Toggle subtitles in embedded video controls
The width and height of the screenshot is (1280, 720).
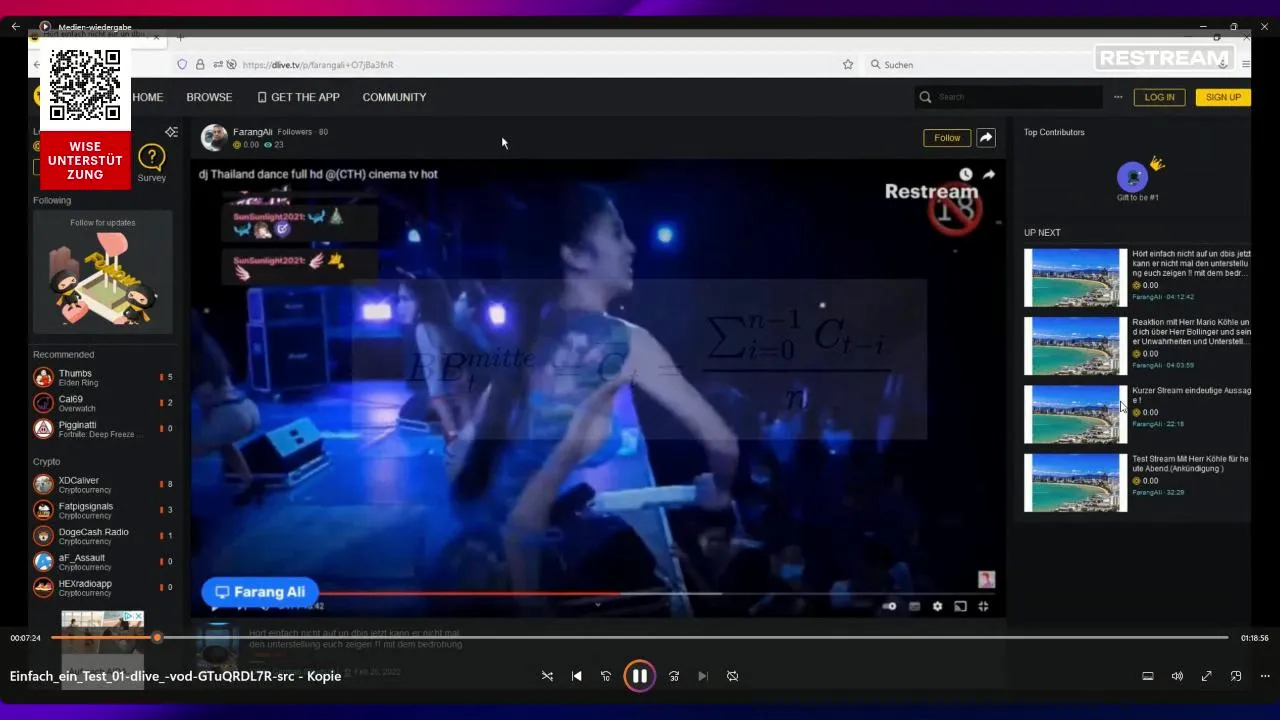coord(914,606)
